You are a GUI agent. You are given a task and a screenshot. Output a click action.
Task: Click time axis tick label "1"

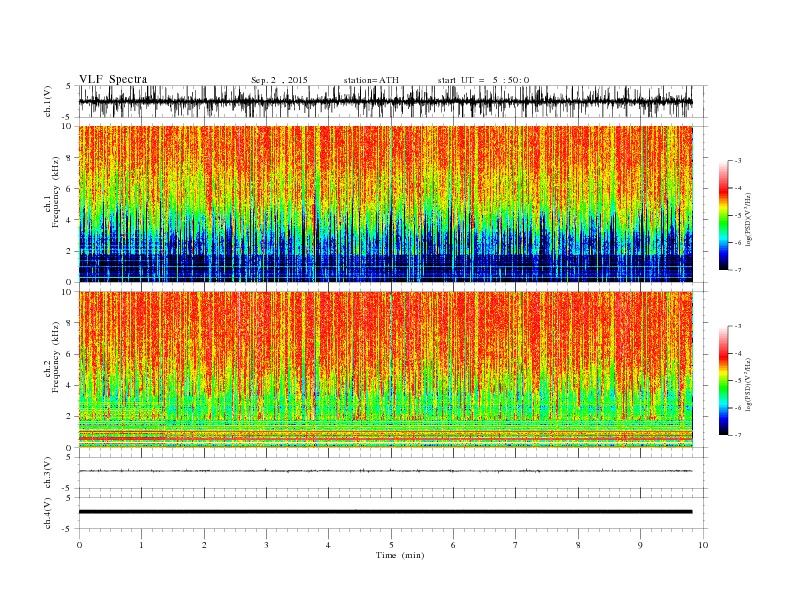click(141, 545)
